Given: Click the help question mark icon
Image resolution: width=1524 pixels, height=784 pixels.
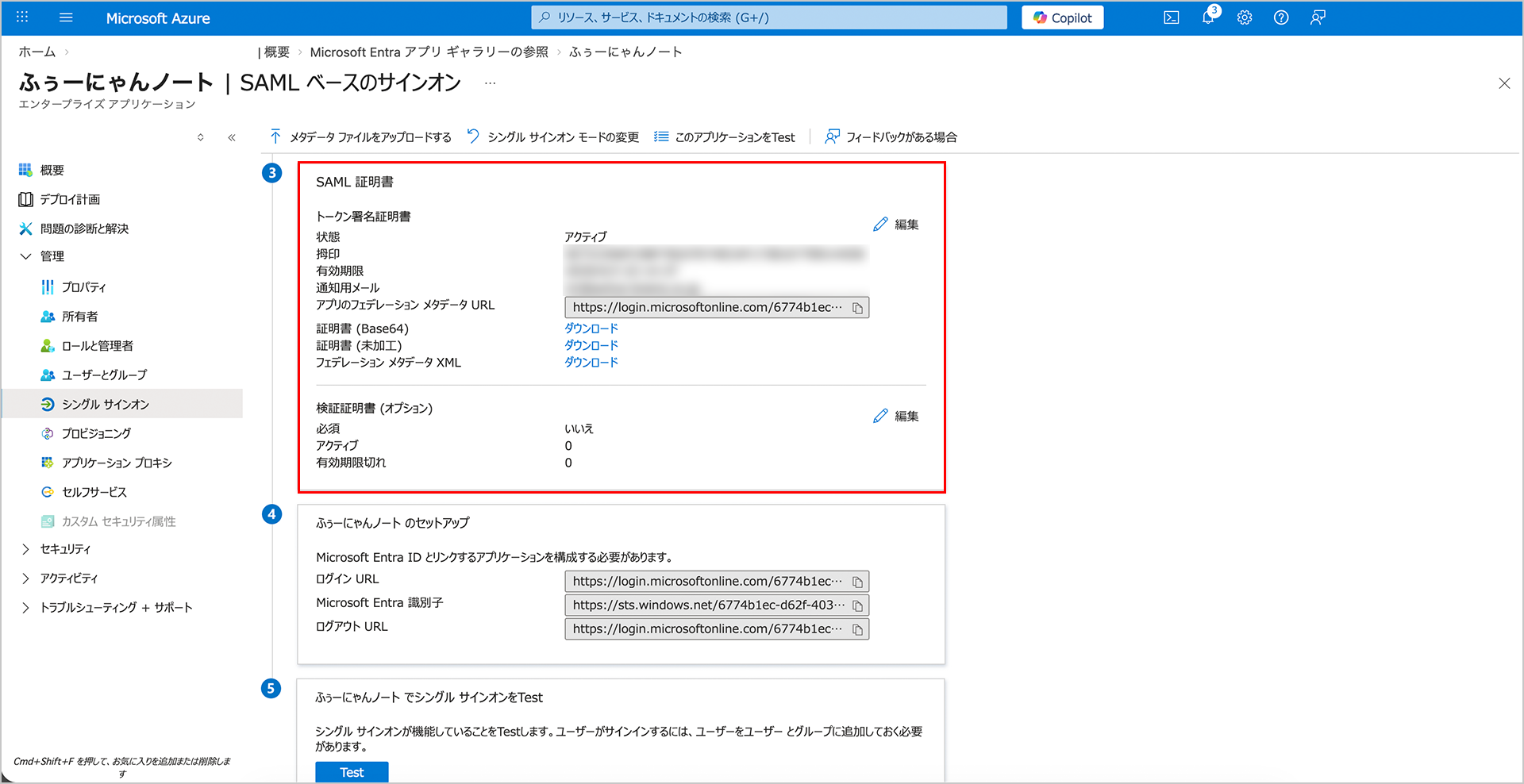Looking at the screenshot, I should [x=1280, y=17].
